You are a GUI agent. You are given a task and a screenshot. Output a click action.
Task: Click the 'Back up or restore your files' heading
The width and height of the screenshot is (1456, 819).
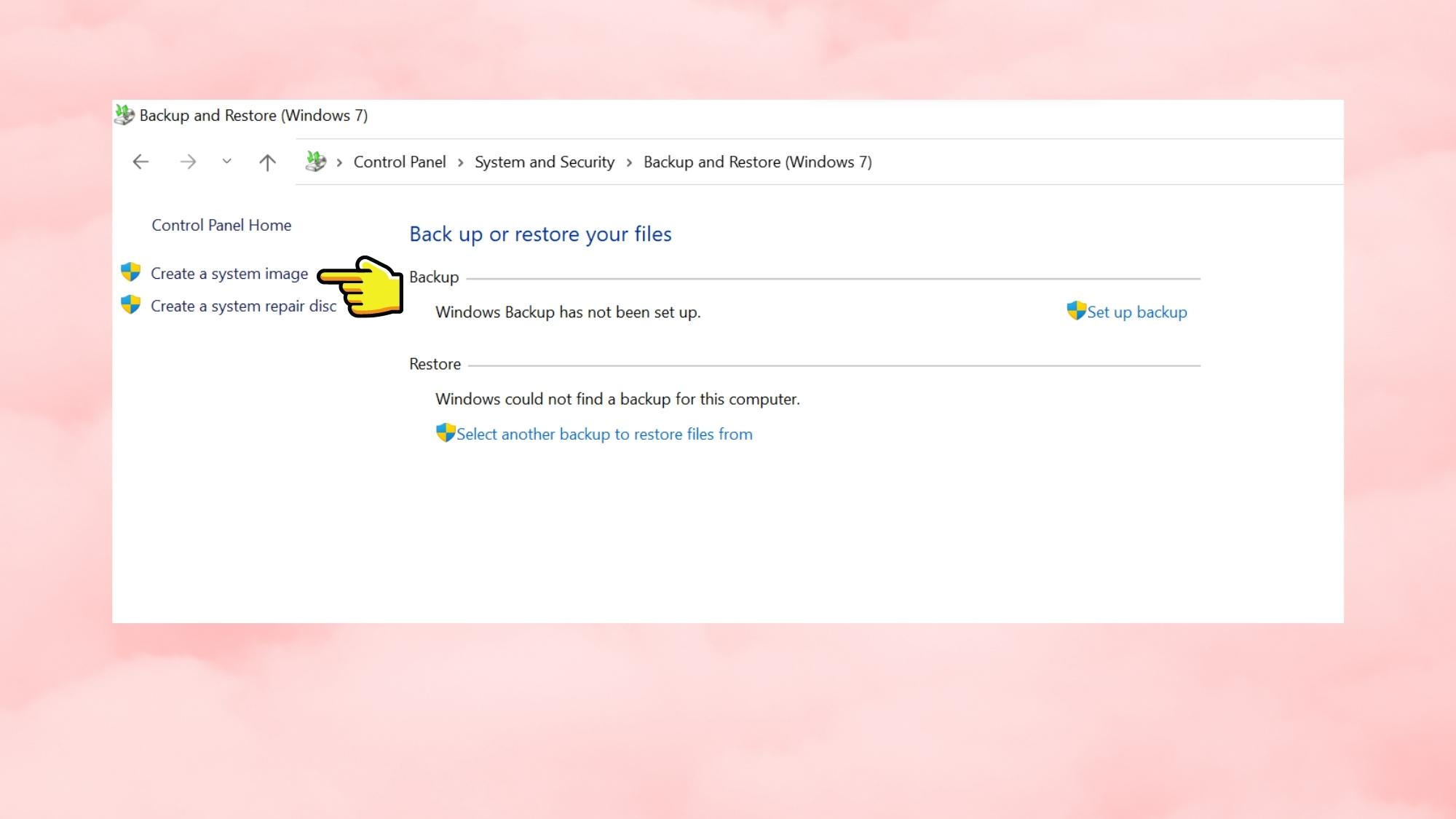tap(540, 234)
